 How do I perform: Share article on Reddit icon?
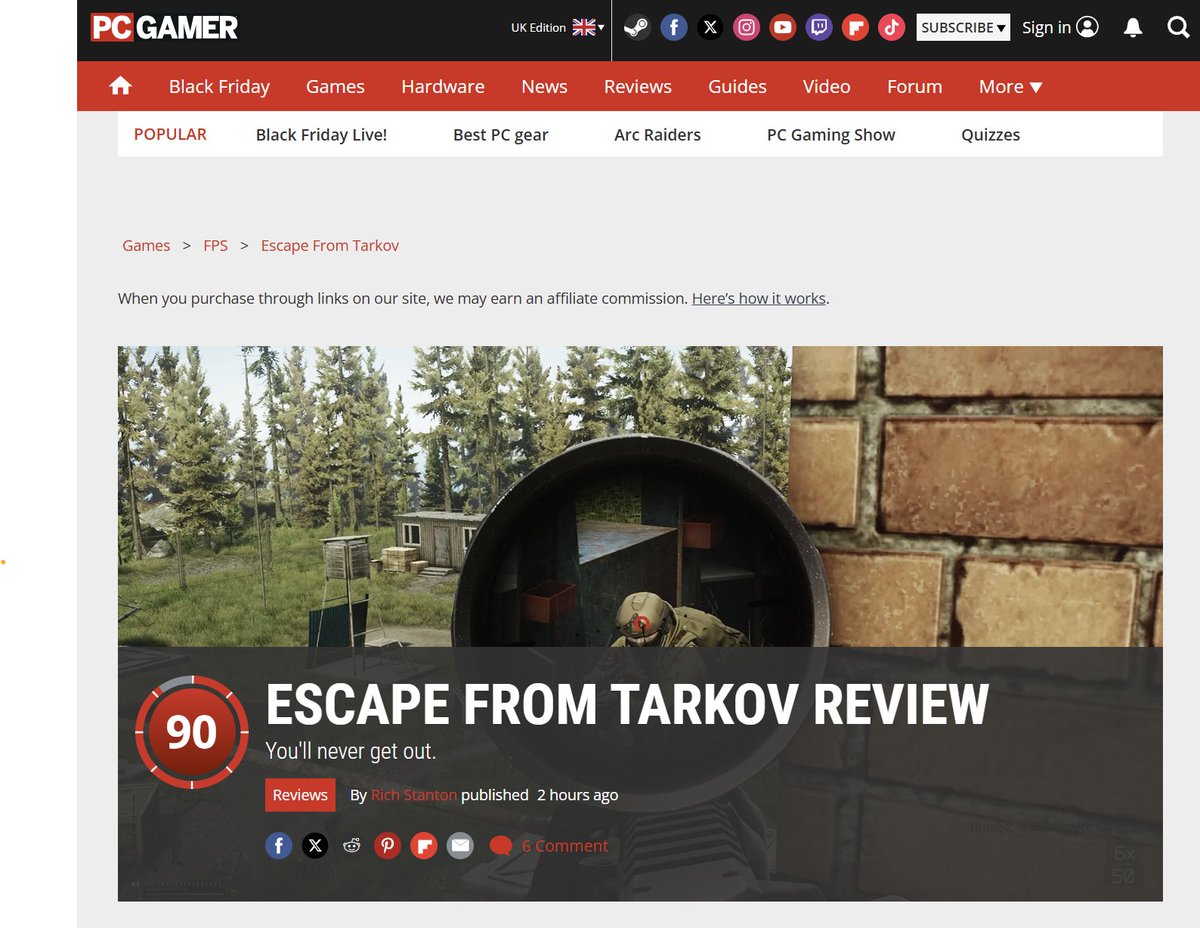tap(351, 846)
